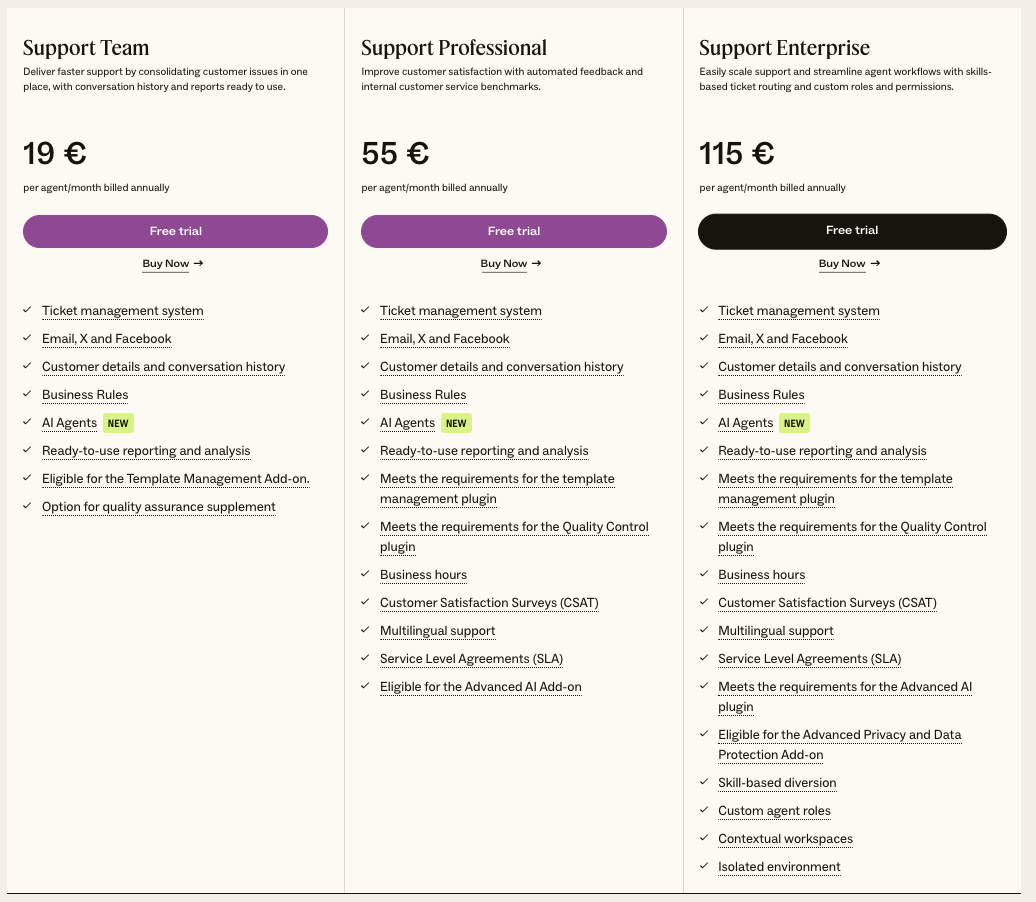
Task: Click Free trial button under Support Team
Action: 175,231
